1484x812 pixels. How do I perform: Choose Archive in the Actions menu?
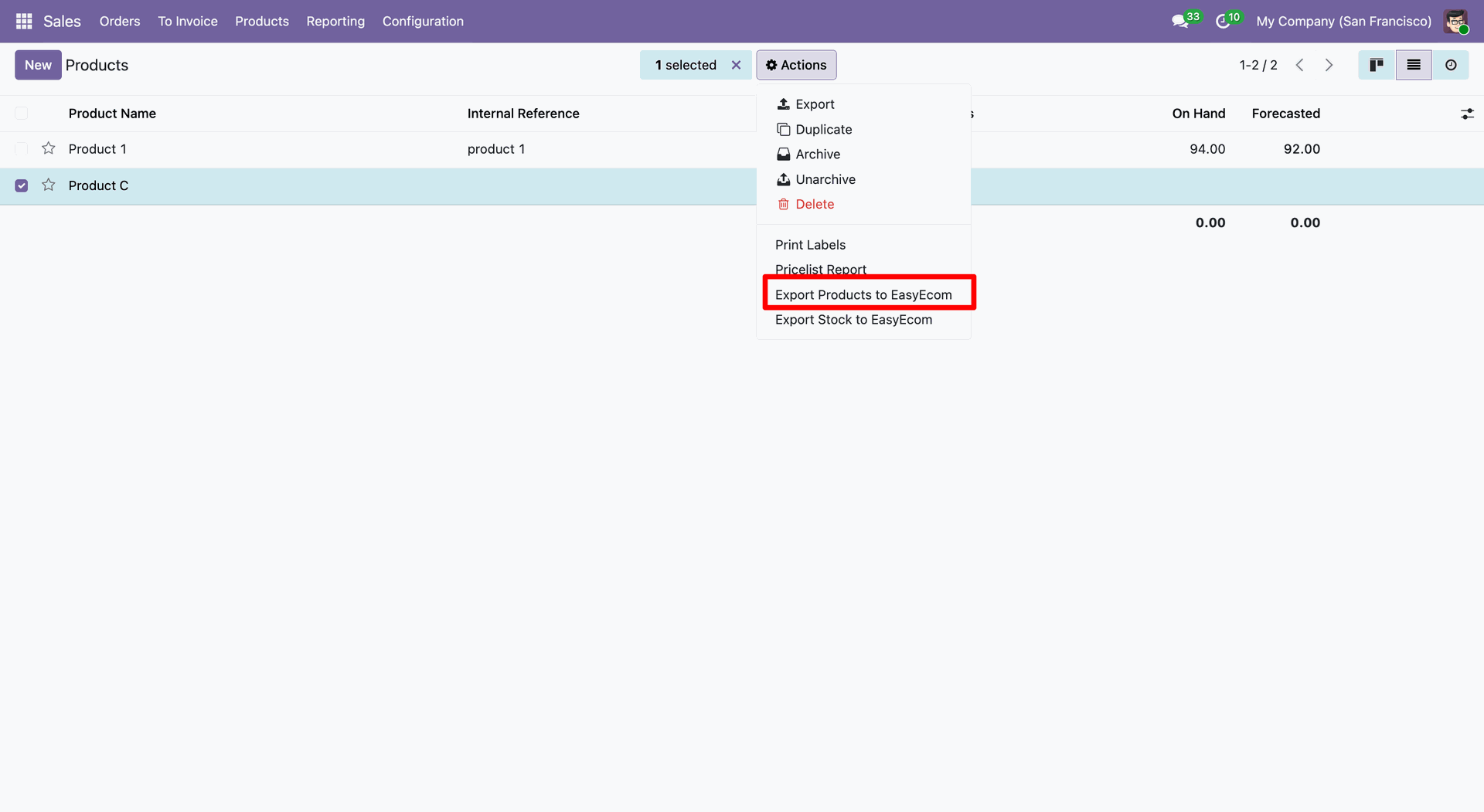click(863, 155)
